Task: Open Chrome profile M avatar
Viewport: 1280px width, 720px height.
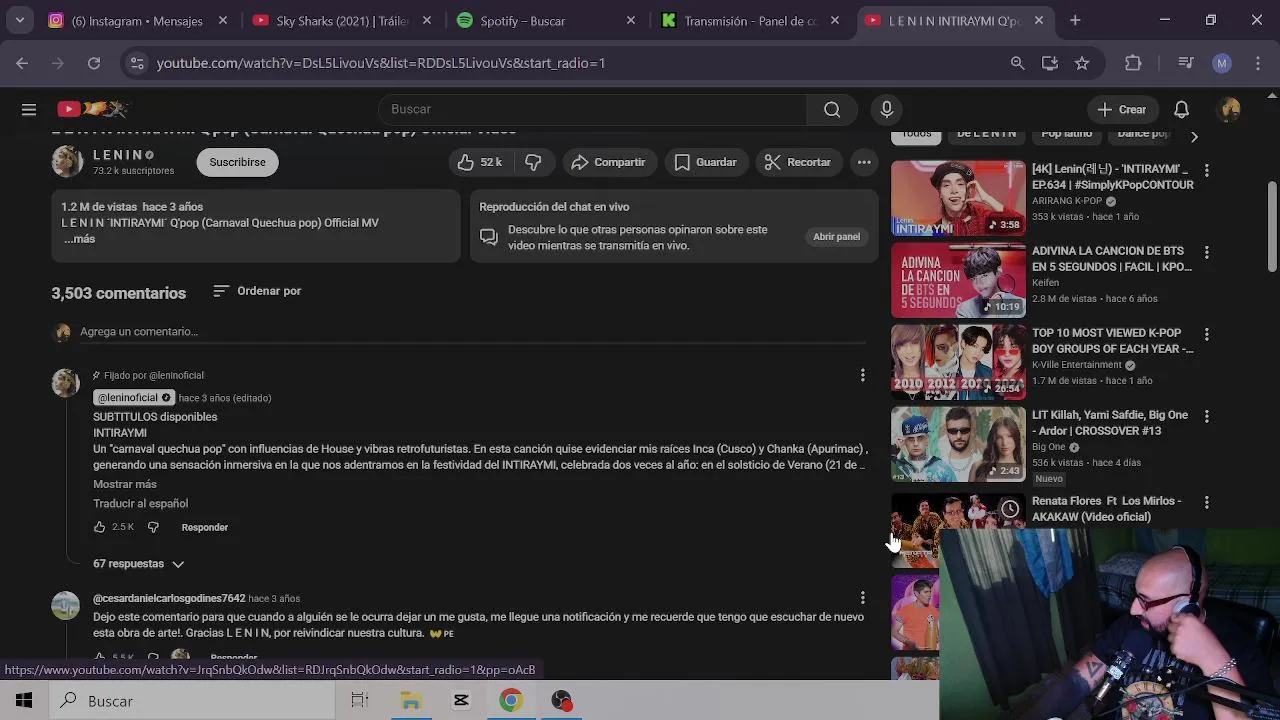Action: [1221, 63]
